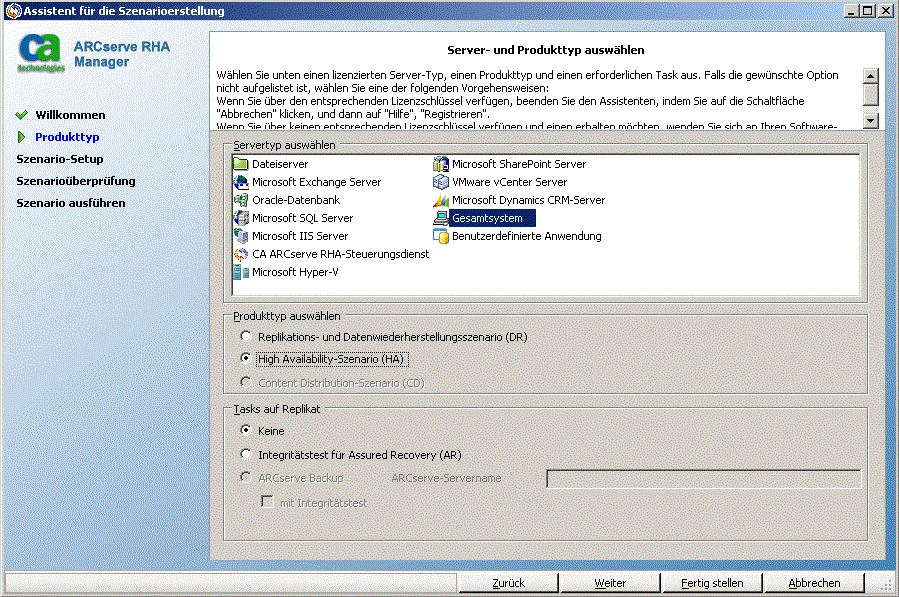The width and height of the screenshot is (899, 597).
Task: Click the green arrow beside Produkttyp
Action: (x=22, y=137)
